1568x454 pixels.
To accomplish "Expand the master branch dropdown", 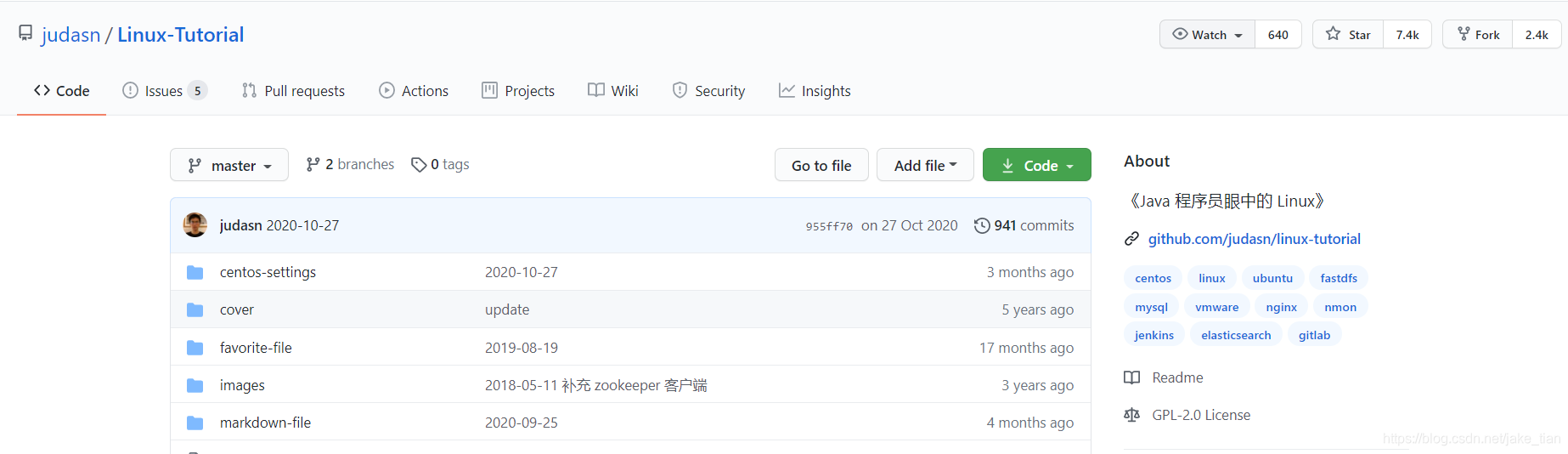I will coord(229,165).
